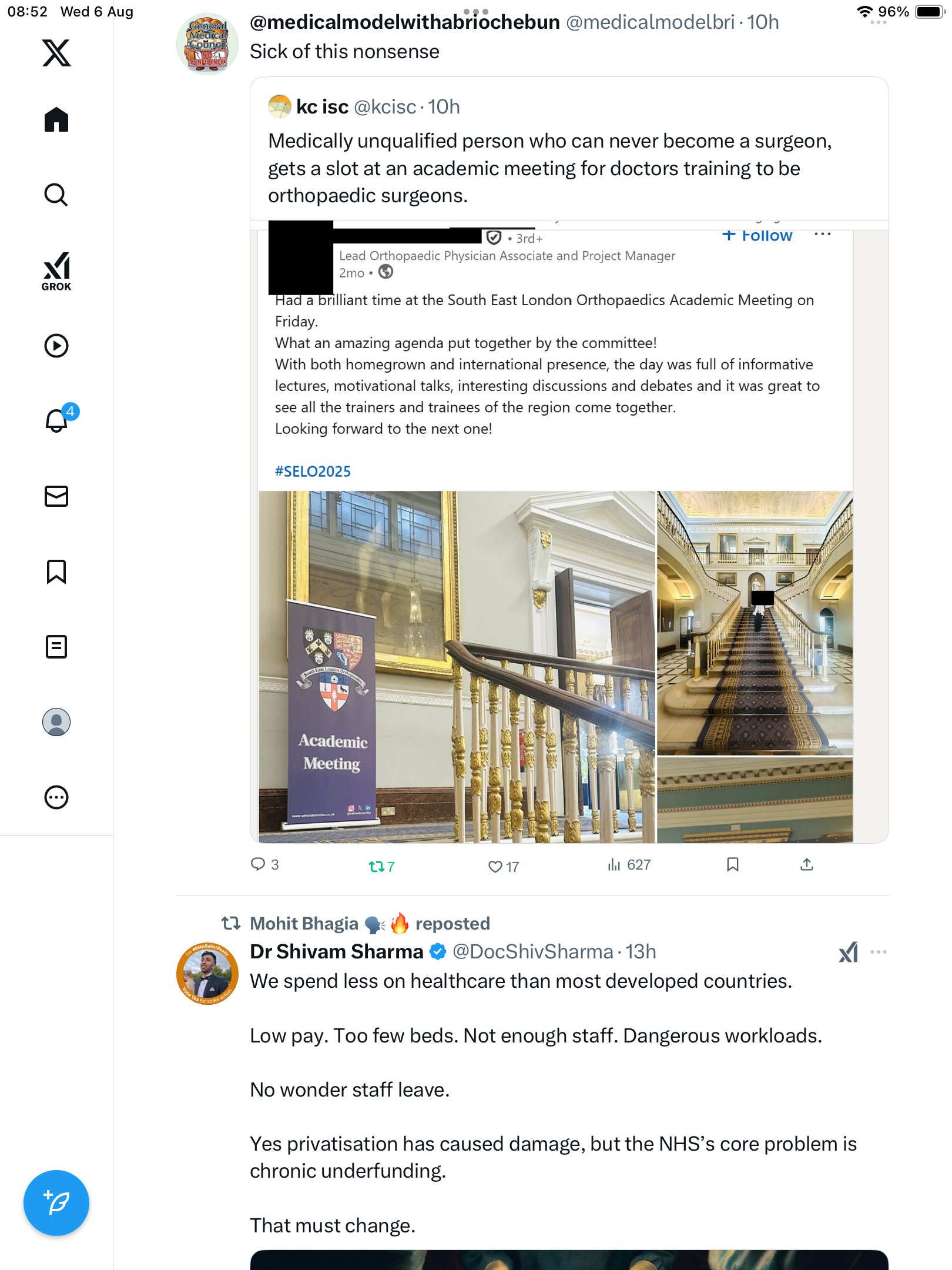Open the Search magnifier in the sidebar
Screen dimensions: 952x1270
coord(56,195)
